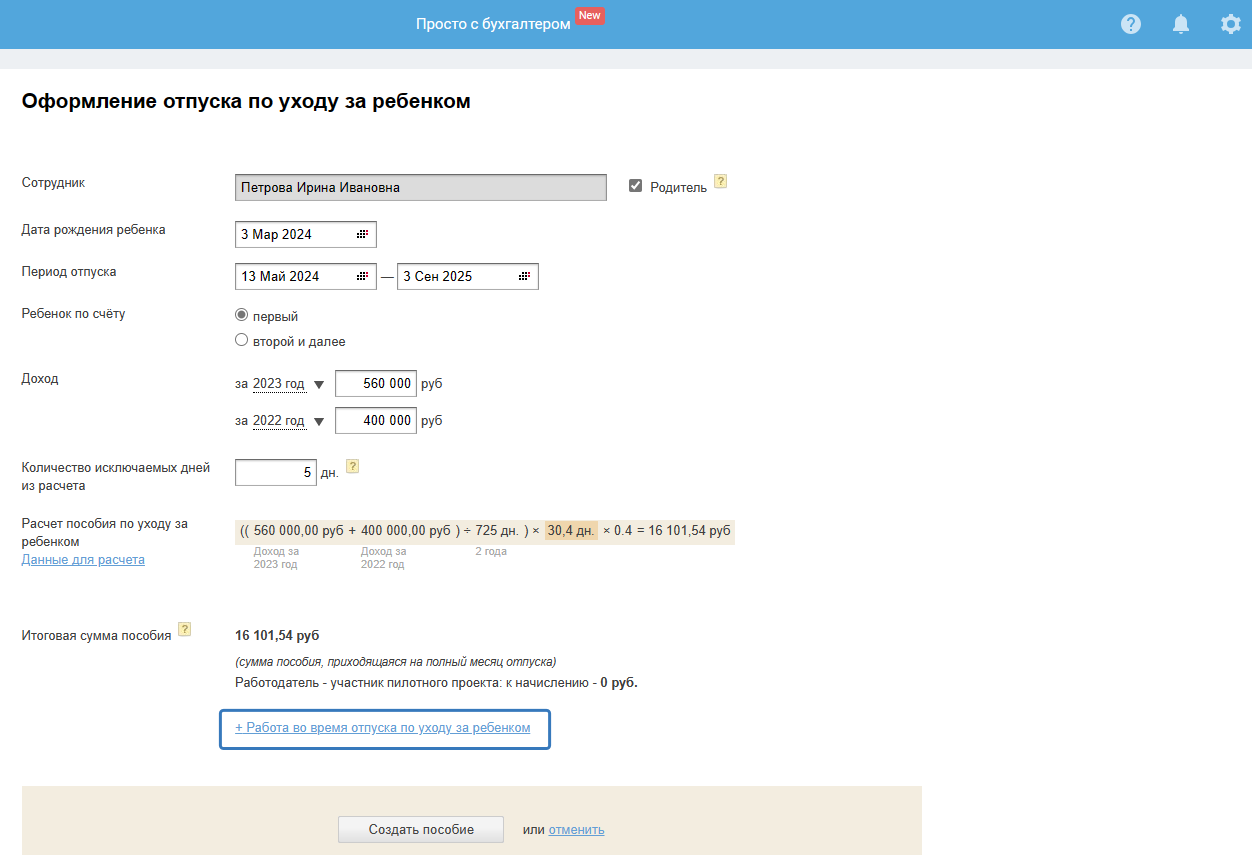The width and height of the screenshot is (1252, 855).
Task: Open 'Просто с бухгалтером' header item
Action: [493, 24]
